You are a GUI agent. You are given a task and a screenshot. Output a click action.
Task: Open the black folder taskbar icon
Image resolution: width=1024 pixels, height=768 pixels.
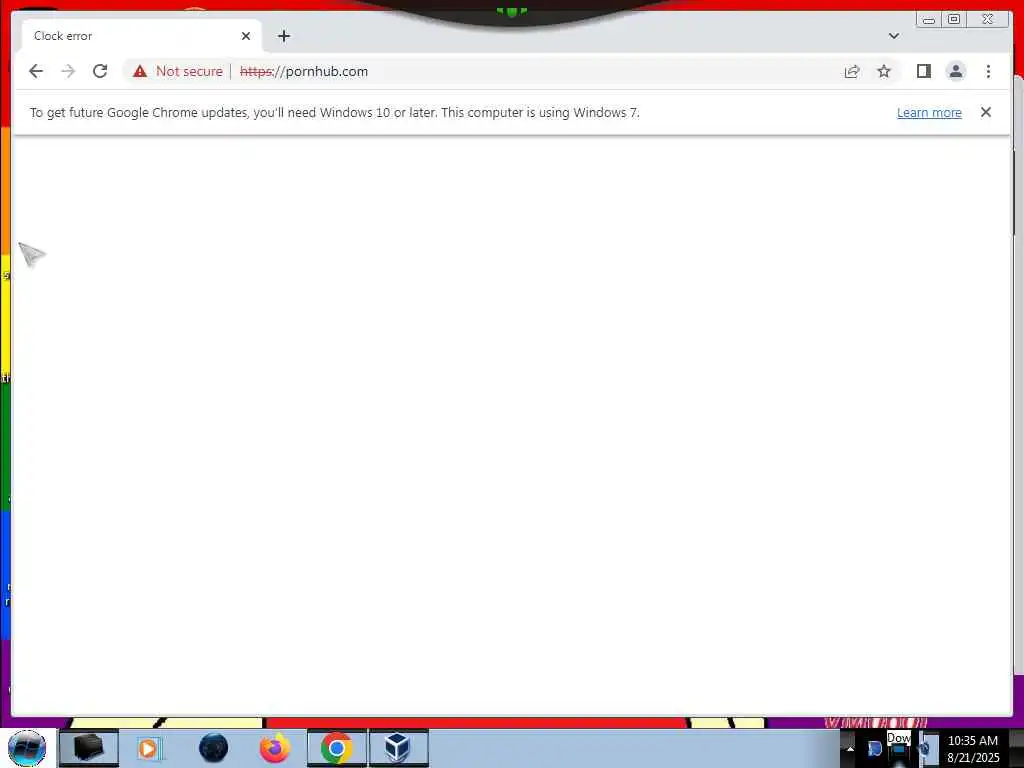89,748
